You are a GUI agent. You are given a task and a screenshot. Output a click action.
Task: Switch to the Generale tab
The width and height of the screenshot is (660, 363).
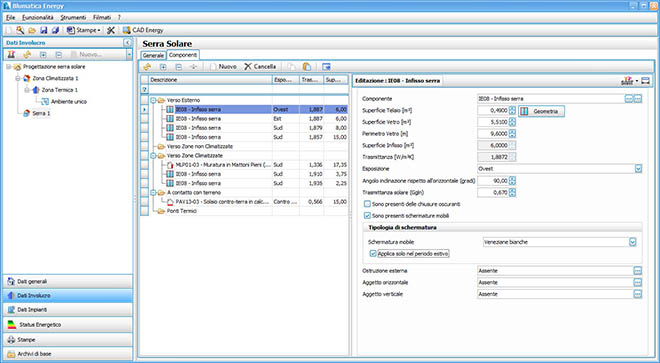coord(153,56)
